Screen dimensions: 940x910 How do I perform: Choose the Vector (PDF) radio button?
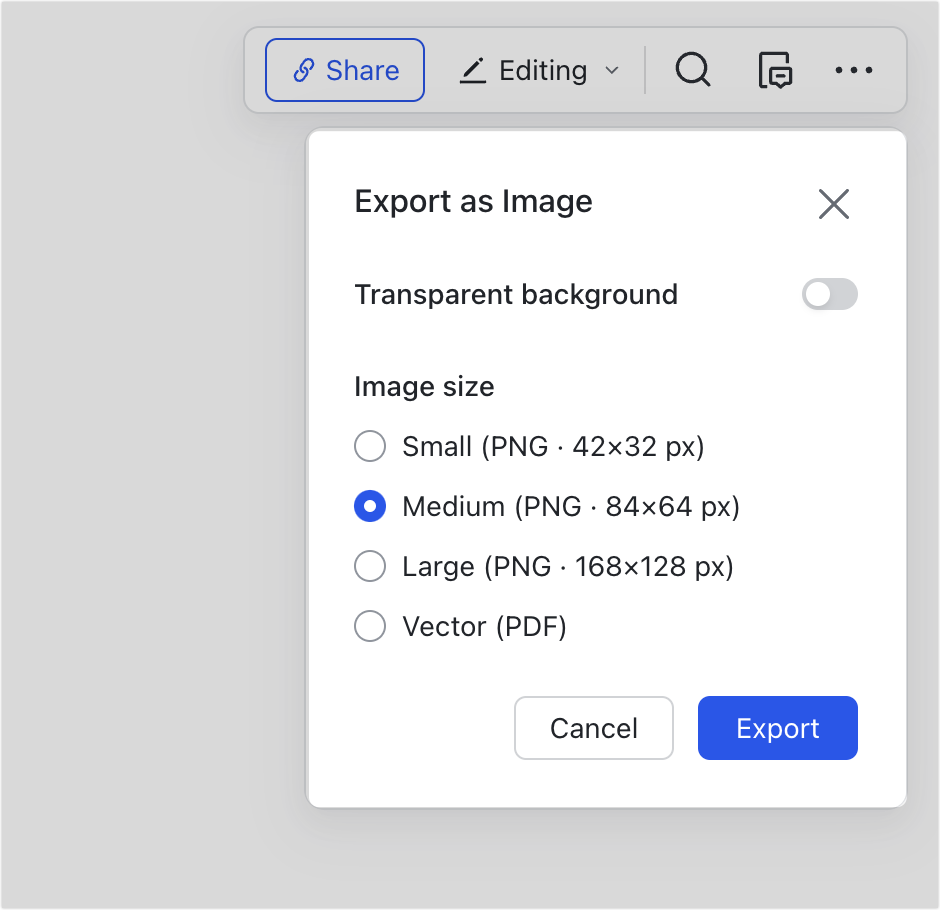[370, 626]
